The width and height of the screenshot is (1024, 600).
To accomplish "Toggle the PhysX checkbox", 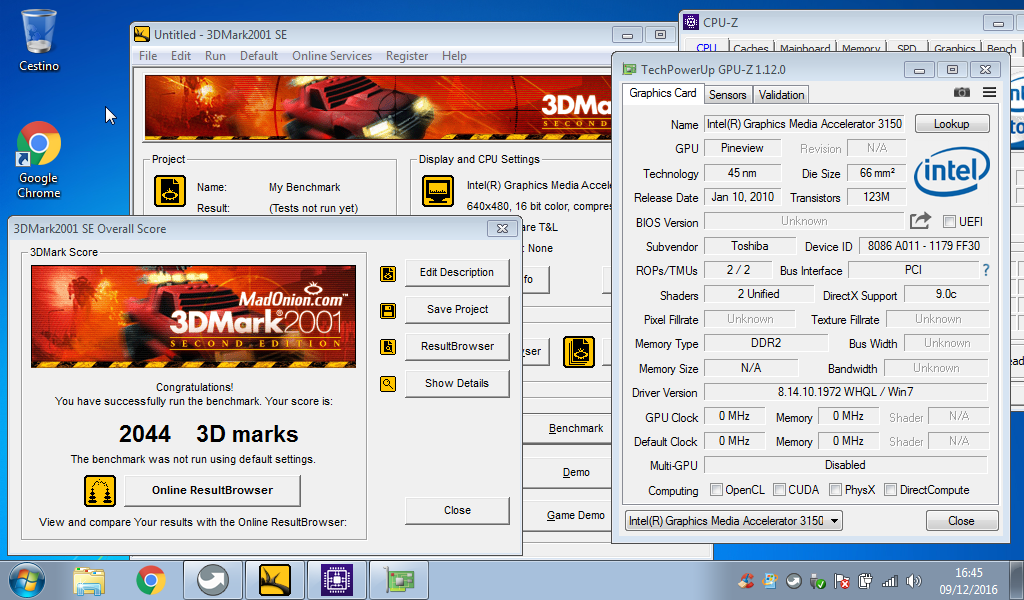I will [835, 490].
